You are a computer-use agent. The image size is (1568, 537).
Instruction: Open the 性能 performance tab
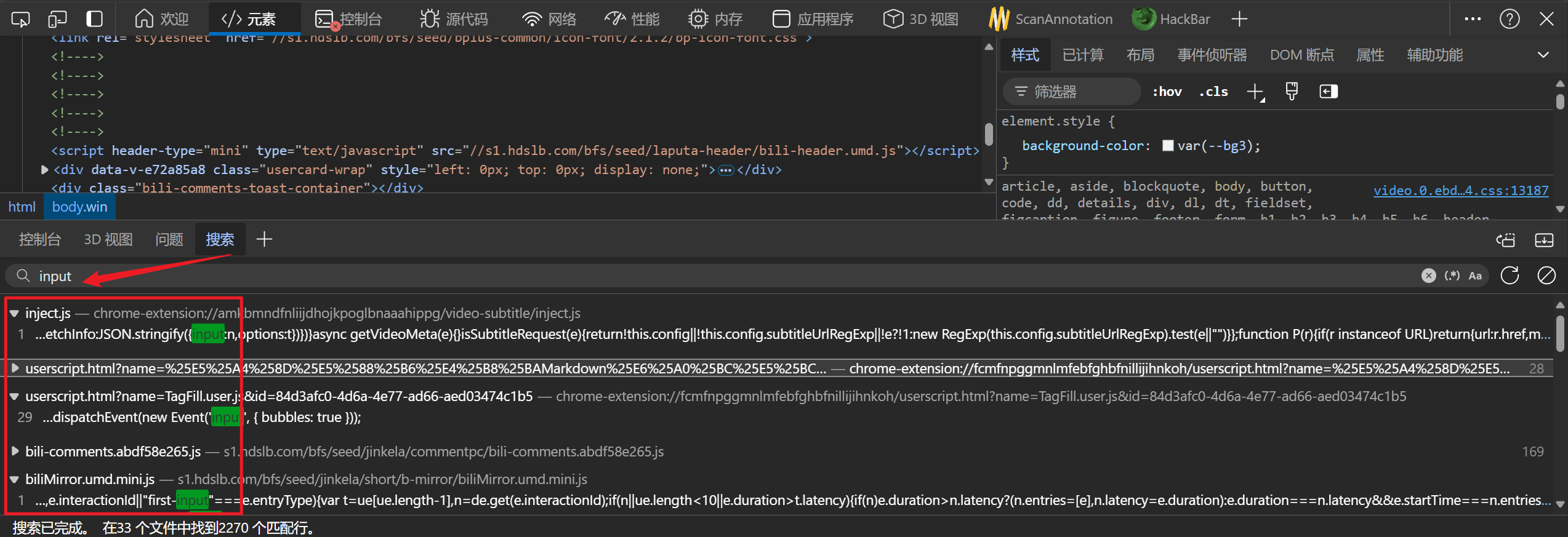click(632, 19)
